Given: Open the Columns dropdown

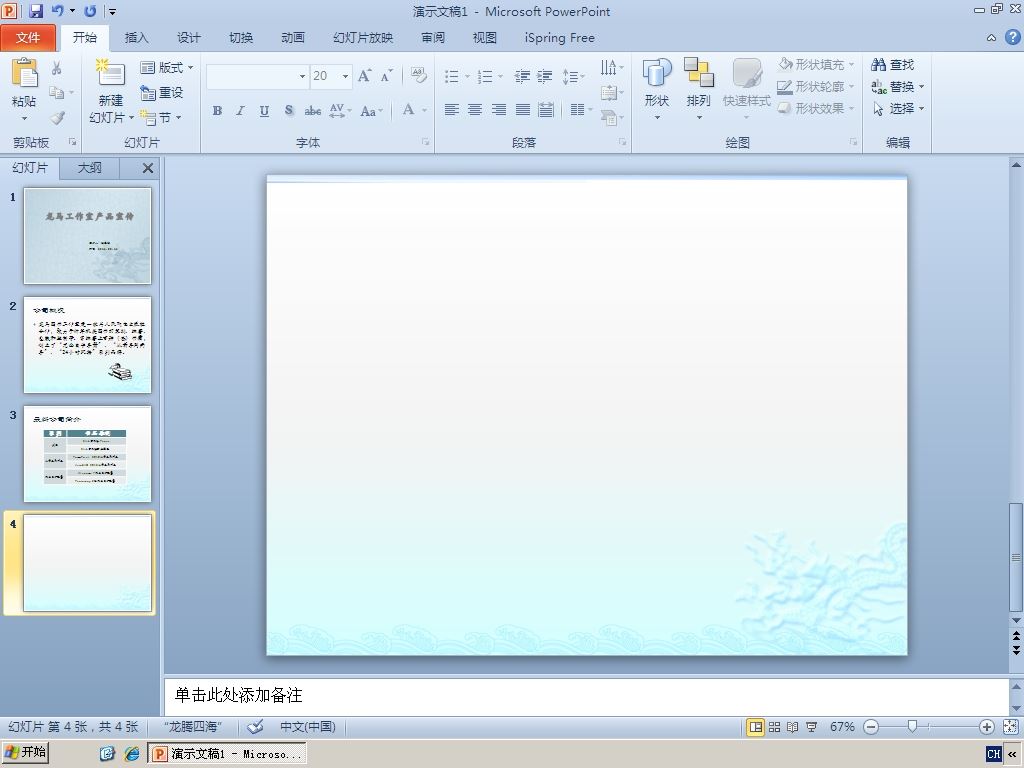Looking at the screenshot, I should (580, 110).
